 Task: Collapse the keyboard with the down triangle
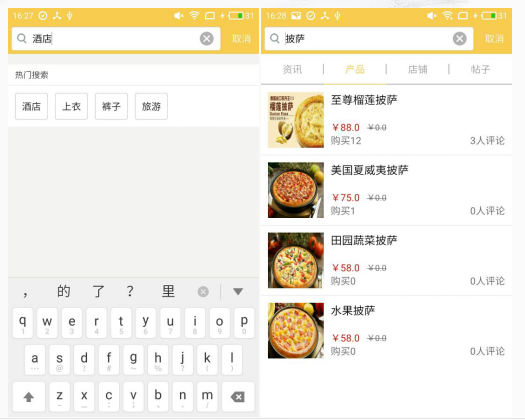click(238, 291)
